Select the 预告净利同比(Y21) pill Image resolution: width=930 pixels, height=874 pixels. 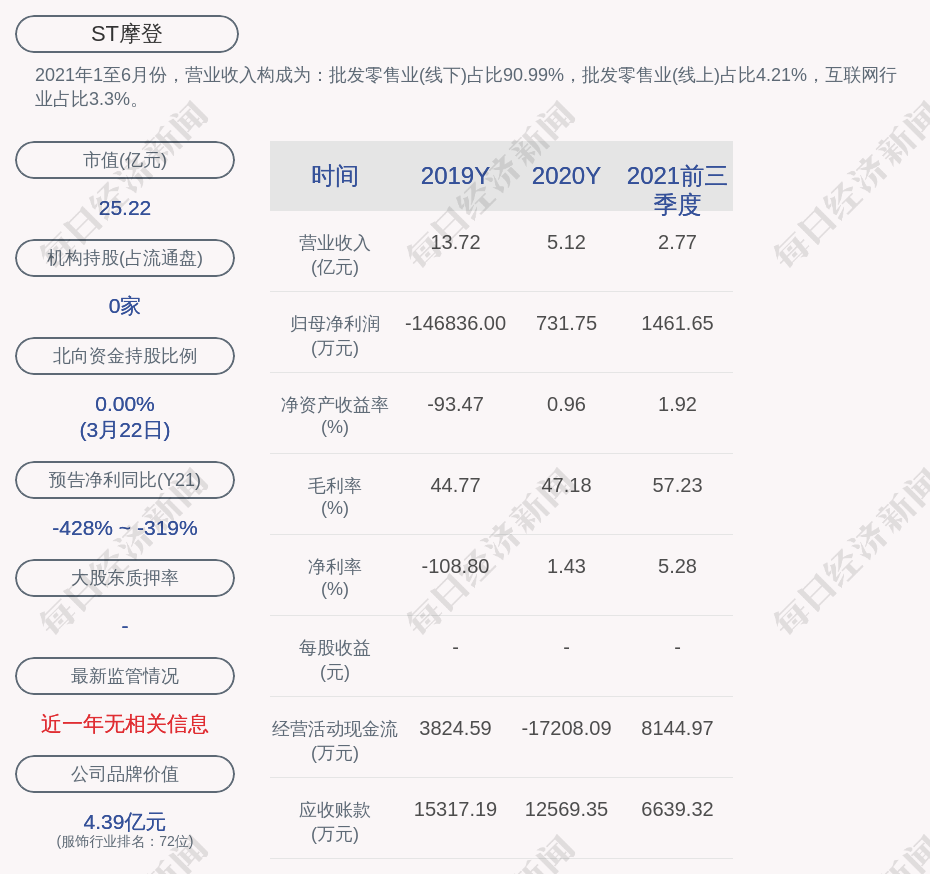pyautogui.click(x=125, y=480)
